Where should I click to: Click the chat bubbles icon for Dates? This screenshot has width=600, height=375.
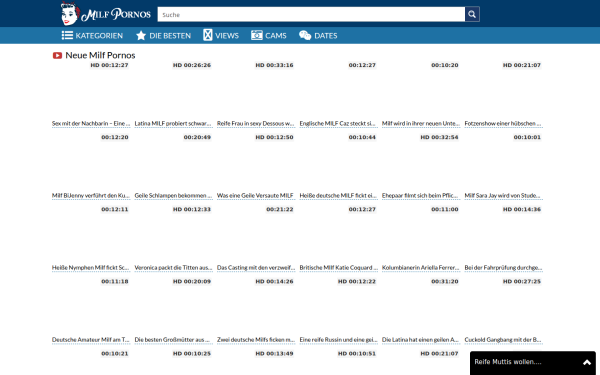[305, 35]
